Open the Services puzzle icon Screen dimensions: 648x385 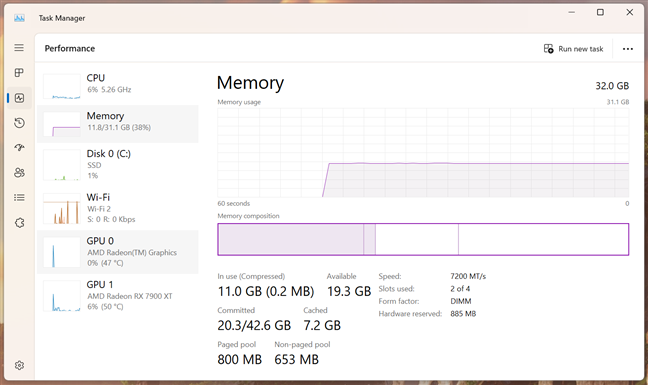tap(19, 223)
